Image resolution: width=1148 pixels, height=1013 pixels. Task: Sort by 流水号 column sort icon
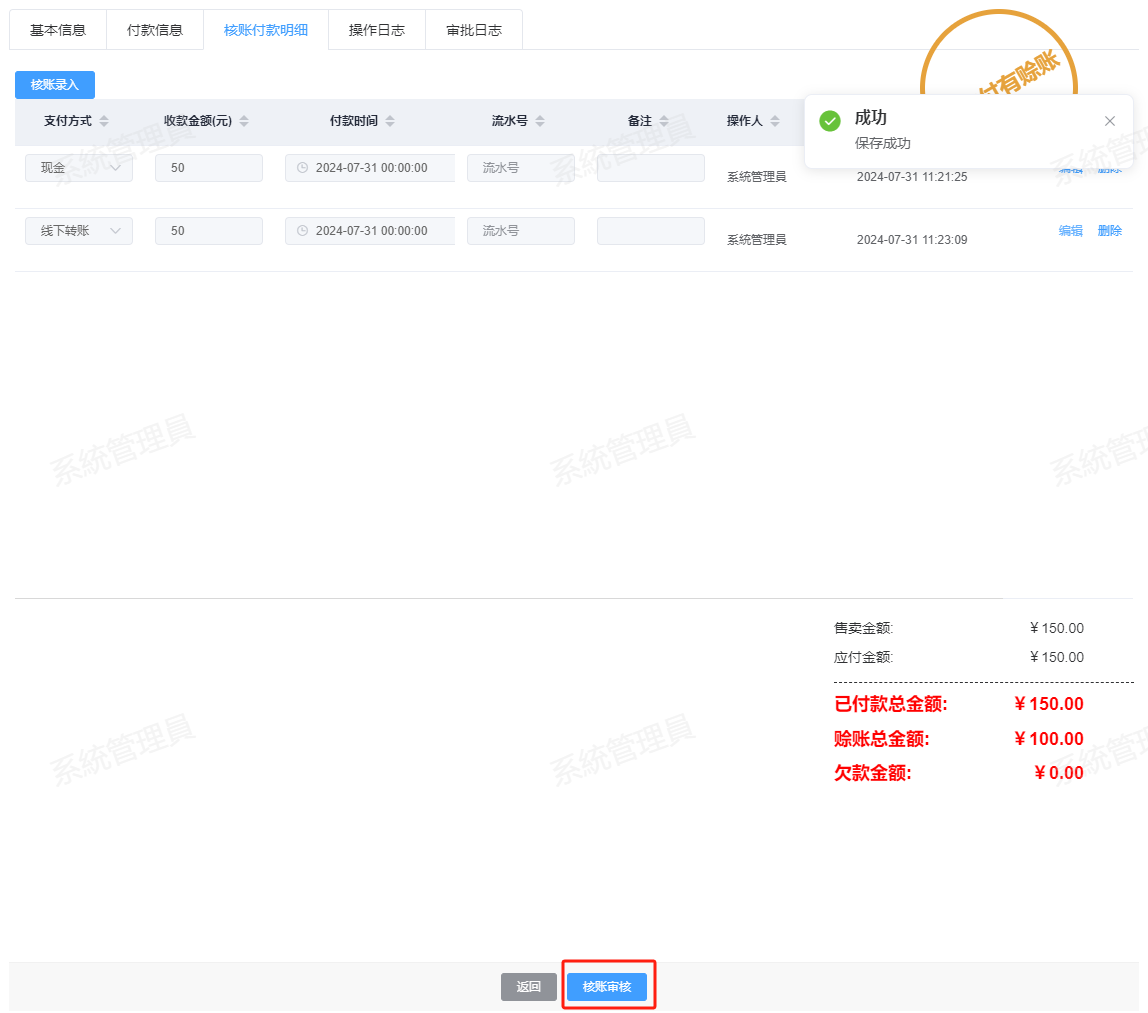coord(540,121)
